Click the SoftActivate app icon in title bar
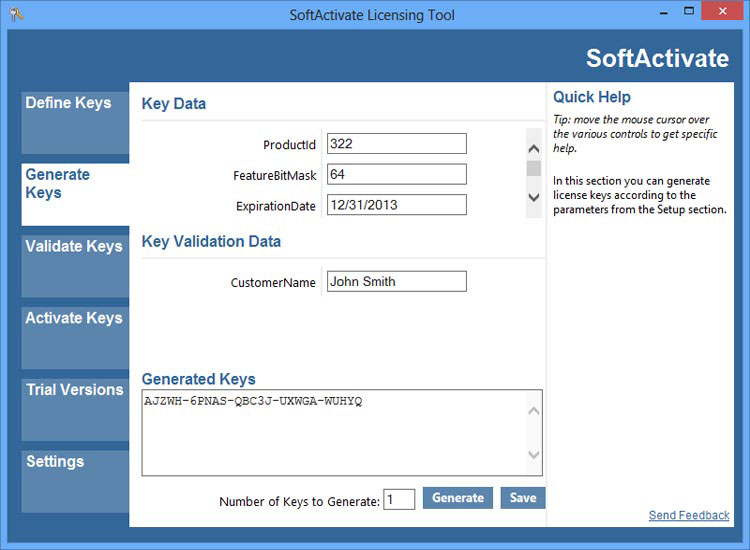 pyautogui.click(x=17, y=14)
